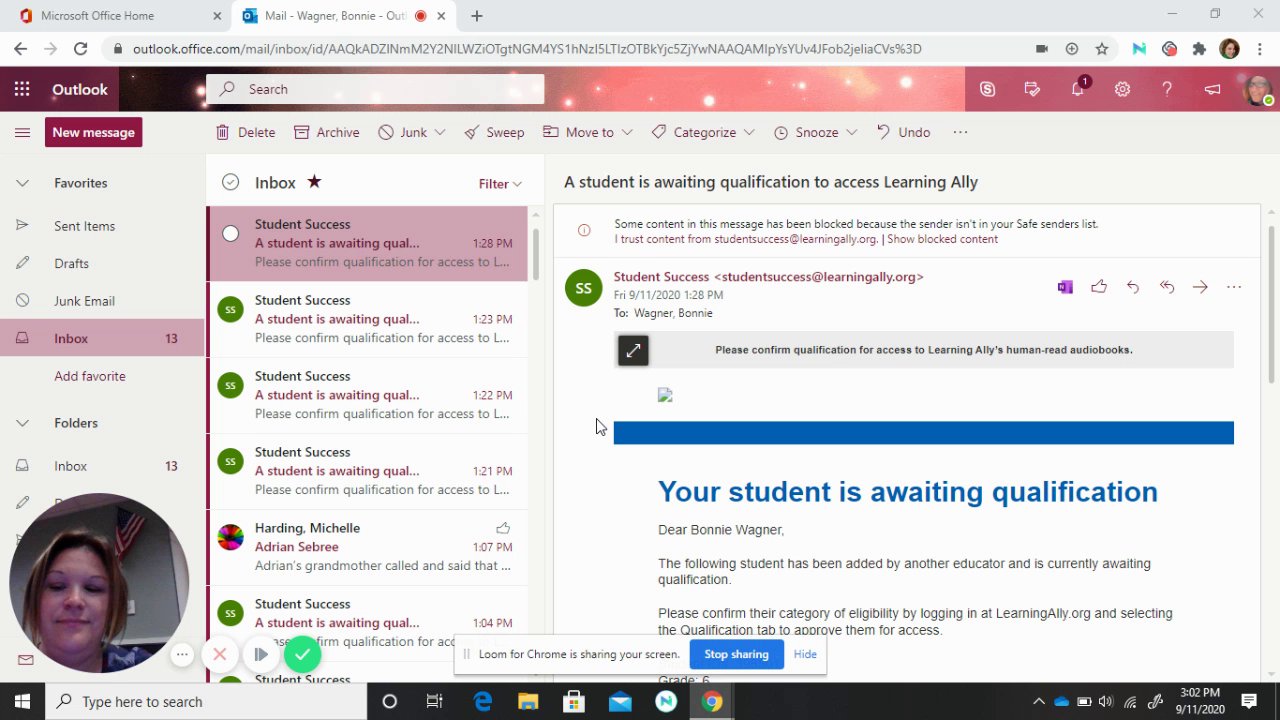This screenshot has height=720, width=1280.
Task: Open the notifications bell
Action: 1078,89
